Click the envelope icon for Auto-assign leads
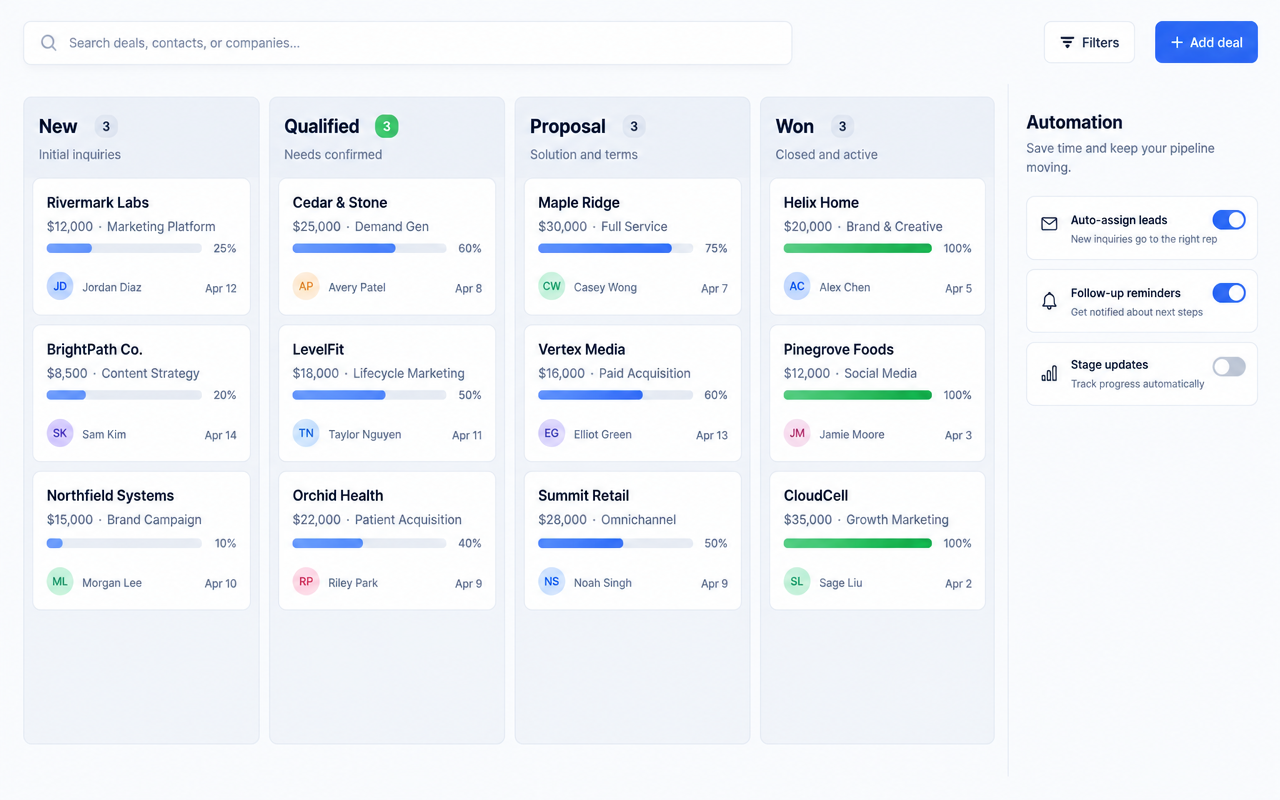This screenshot has height=800, width=1280. click(1049, 224)
